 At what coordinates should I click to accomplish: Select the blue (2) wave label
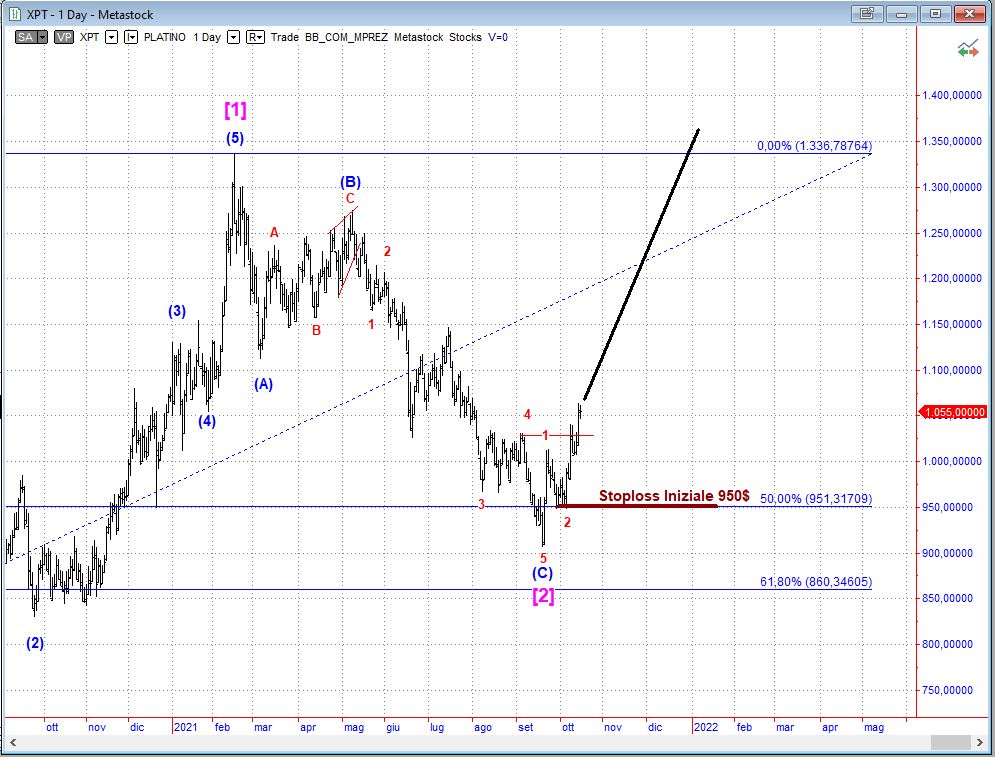point(35,643)
